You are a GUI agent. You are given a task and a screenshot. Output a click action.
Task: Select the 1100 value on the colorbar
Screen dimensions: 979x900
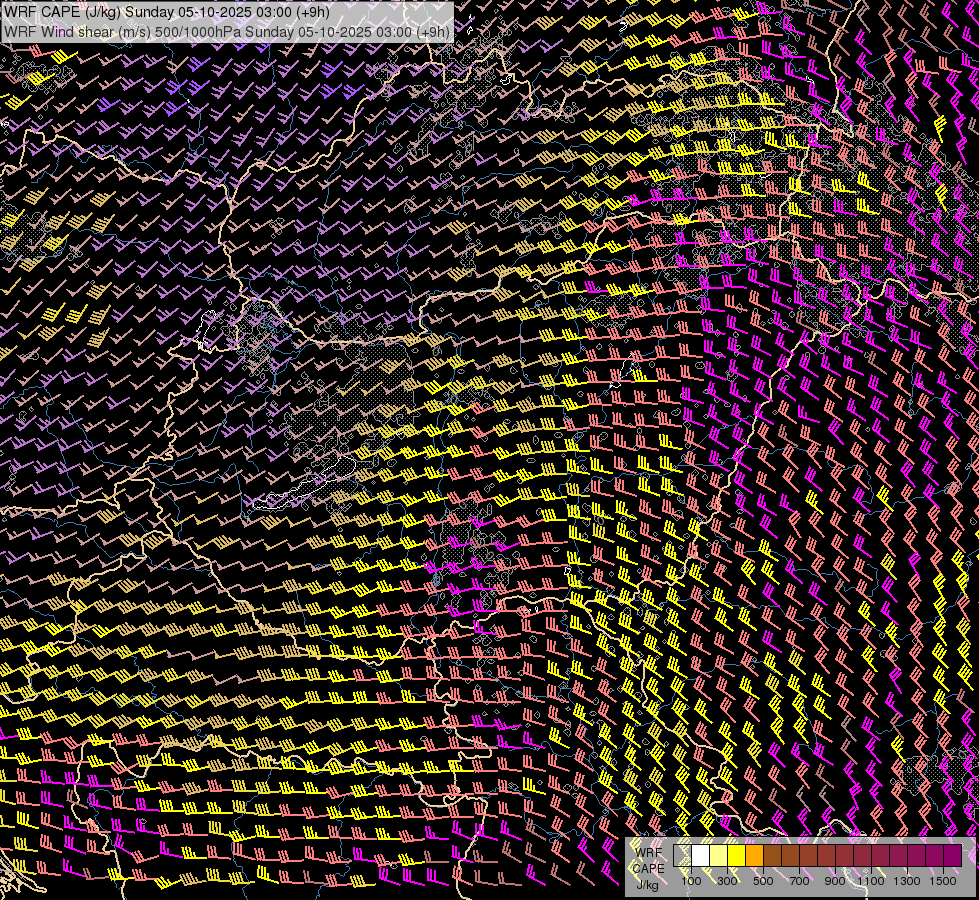pos(871,881)
